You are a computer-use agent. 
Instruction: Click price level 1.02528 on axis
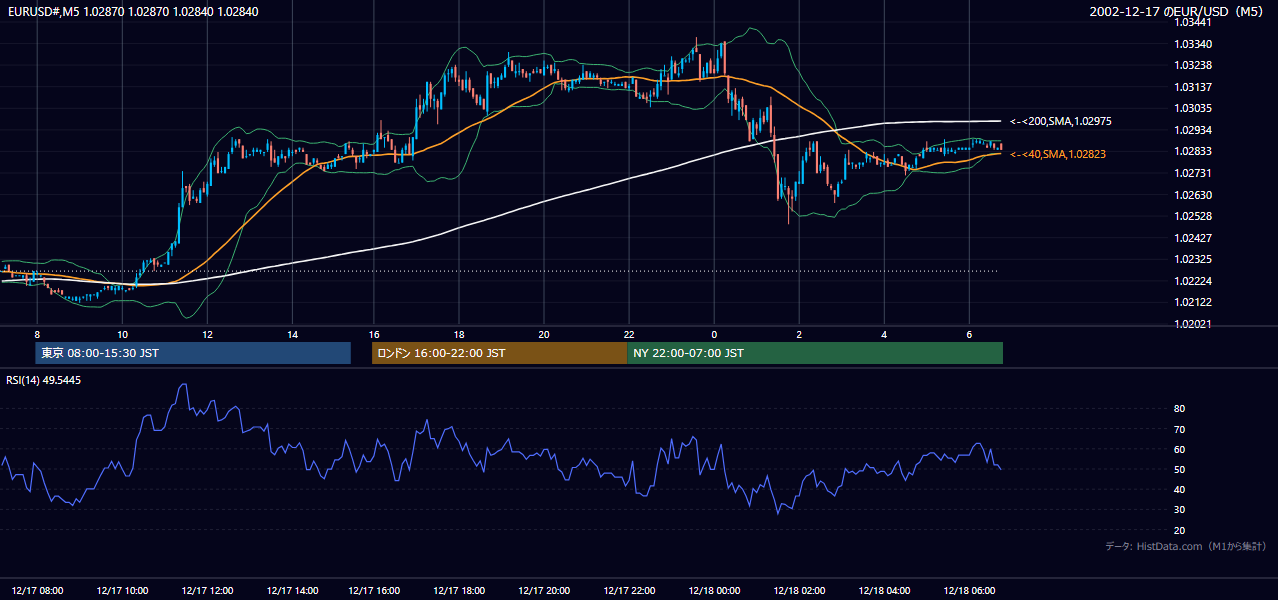tap(1193, 216)
